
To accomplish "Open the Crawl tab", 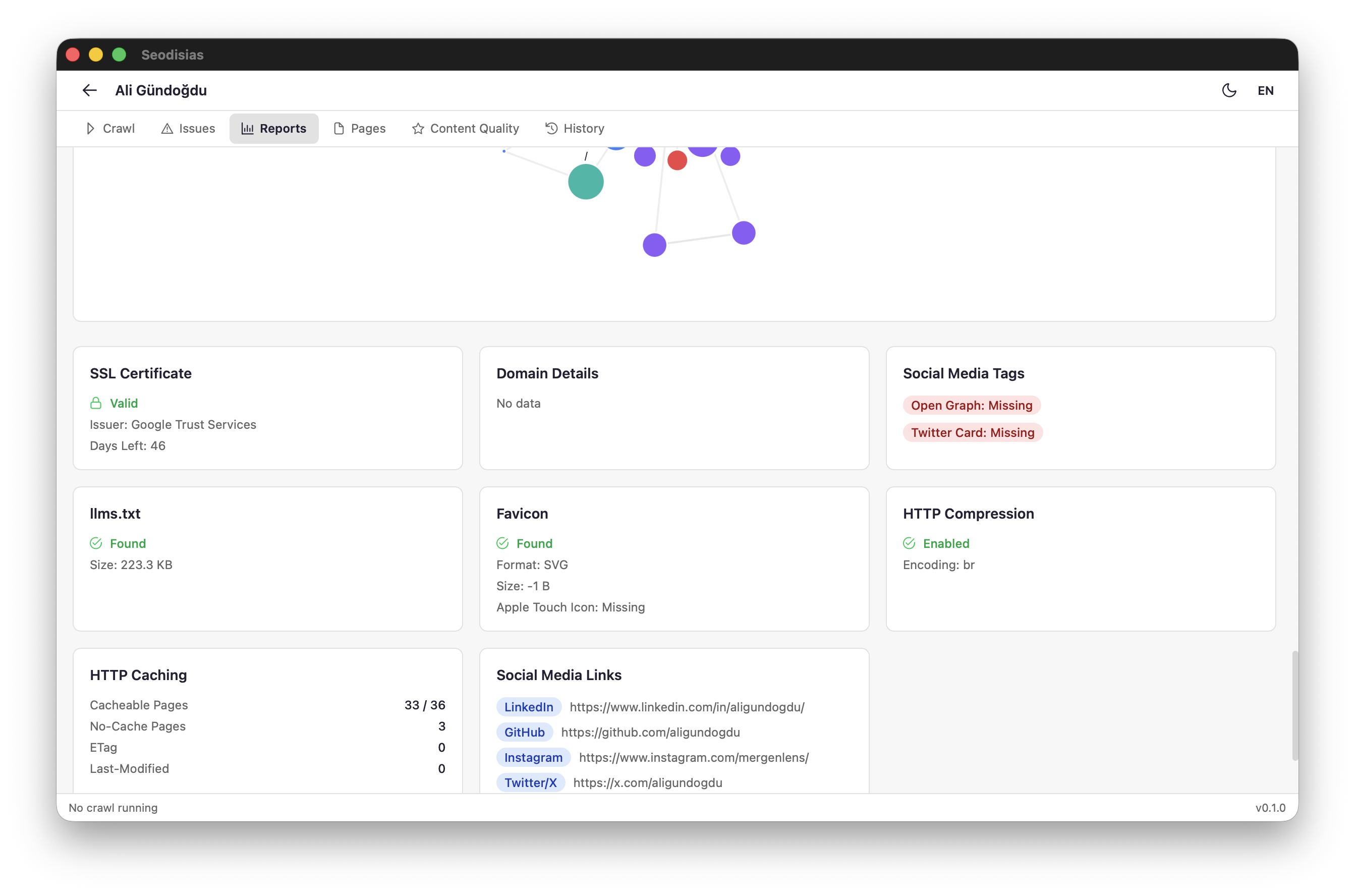I will pos(110,129).
